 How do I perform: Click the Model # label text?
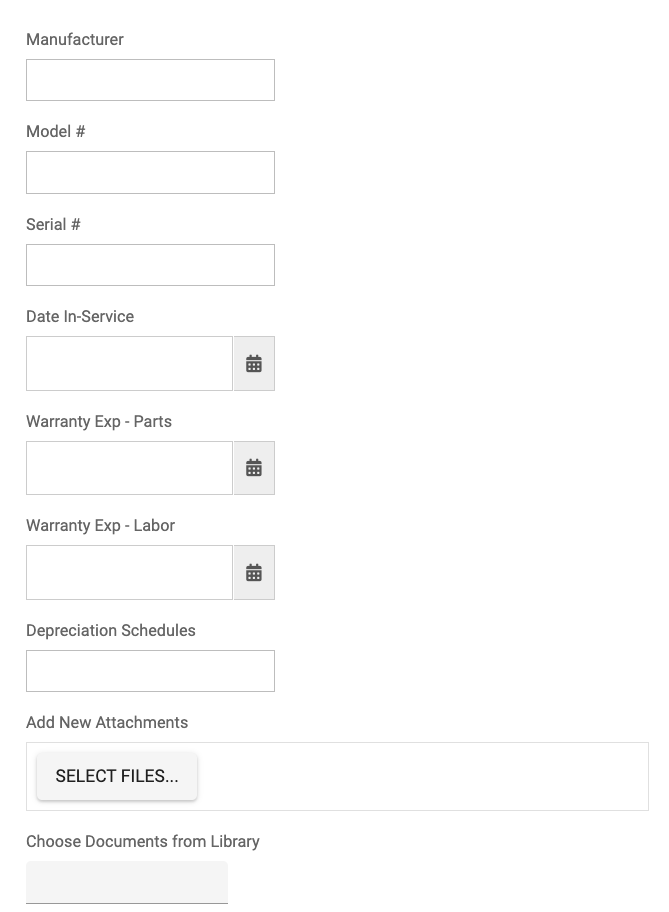click(56, 132)
